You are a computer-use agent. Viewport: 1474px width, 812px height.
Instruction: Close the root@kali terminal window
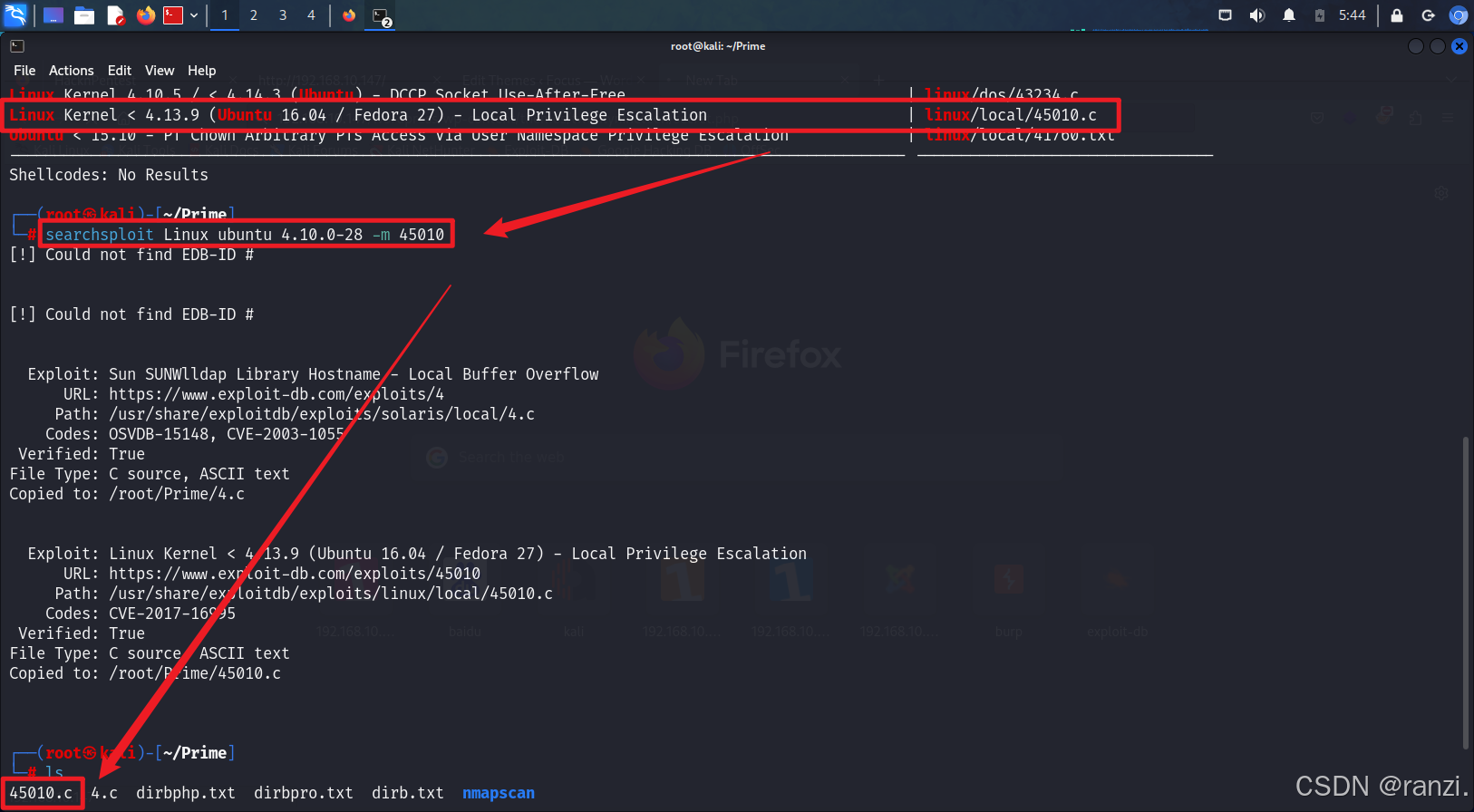click(1459, 46)
